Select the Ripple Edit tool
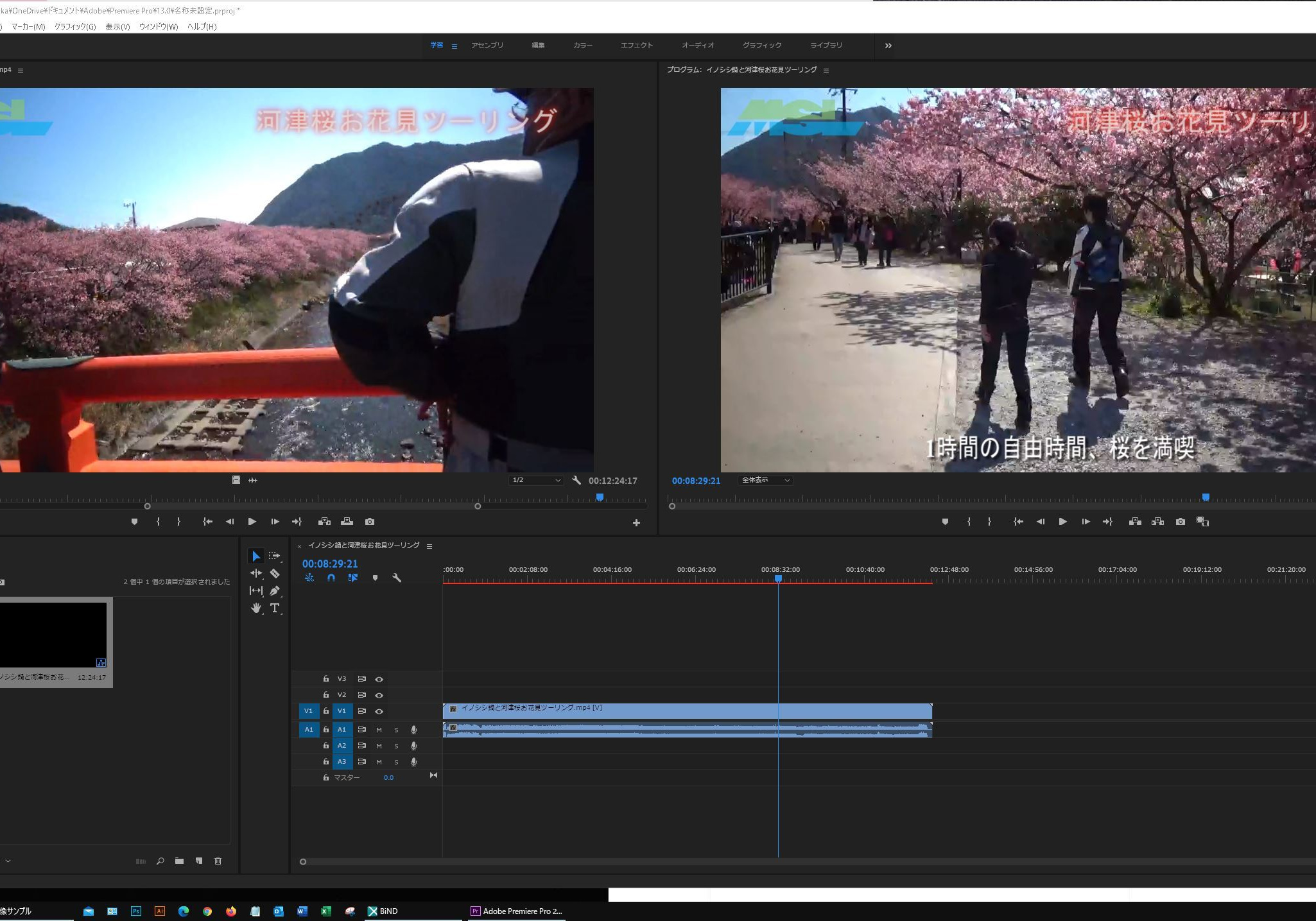 coord(255,573)
